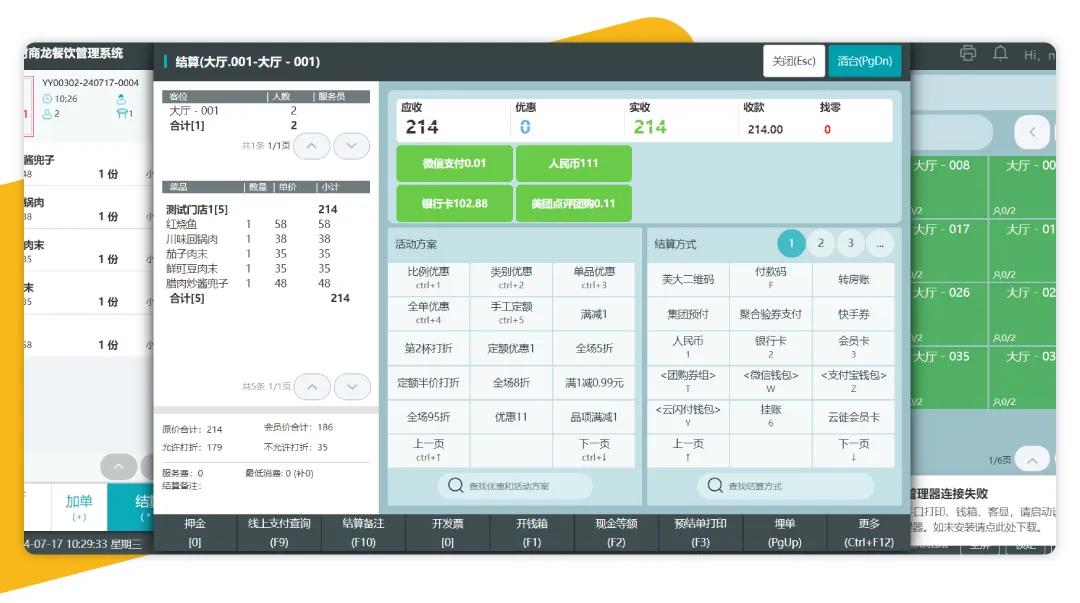This screenshot has width=1080, height=603.
Task: Click the 查找结算方式 search field
Action: [785, 485]
